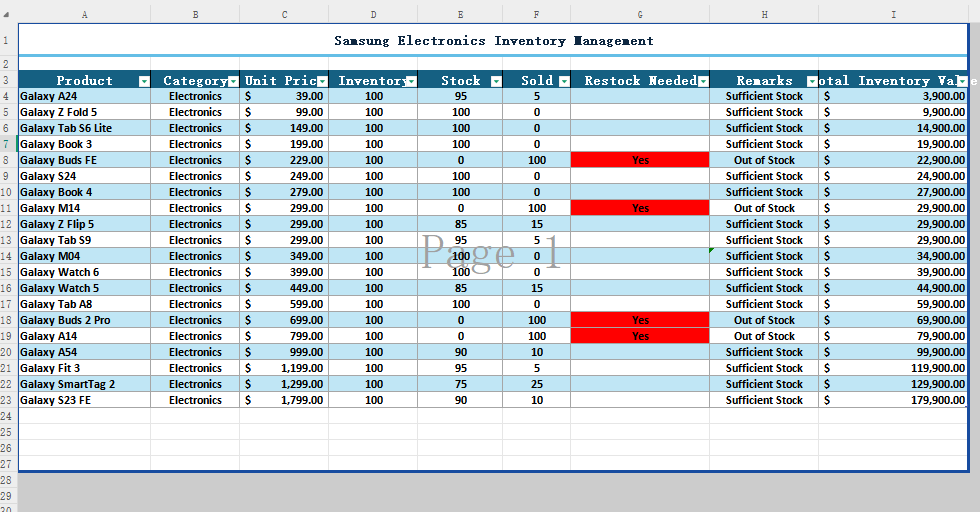Select the Galaxy S24 cell

point(84,176)
